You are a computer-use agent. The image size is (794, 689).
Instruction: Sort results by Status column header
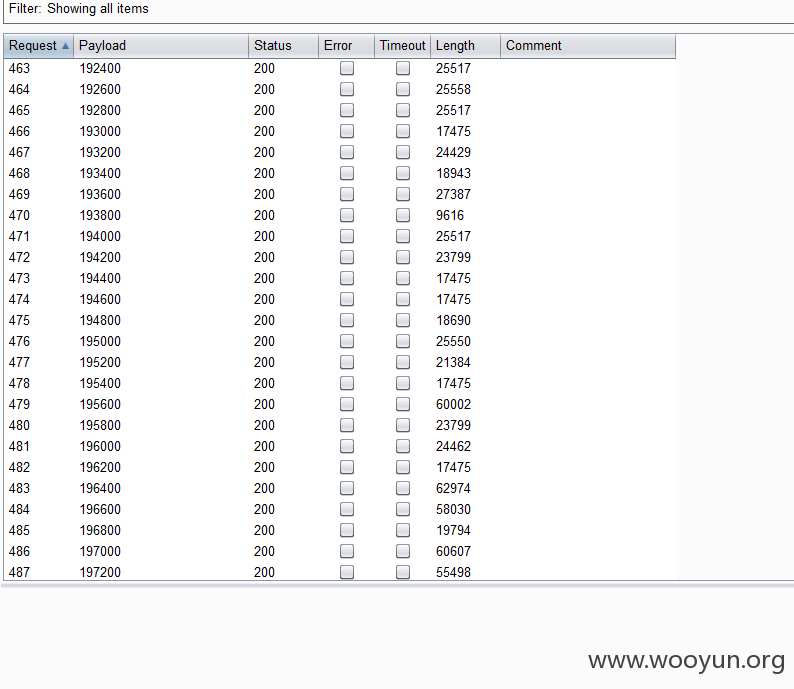(x=283, y=46)
